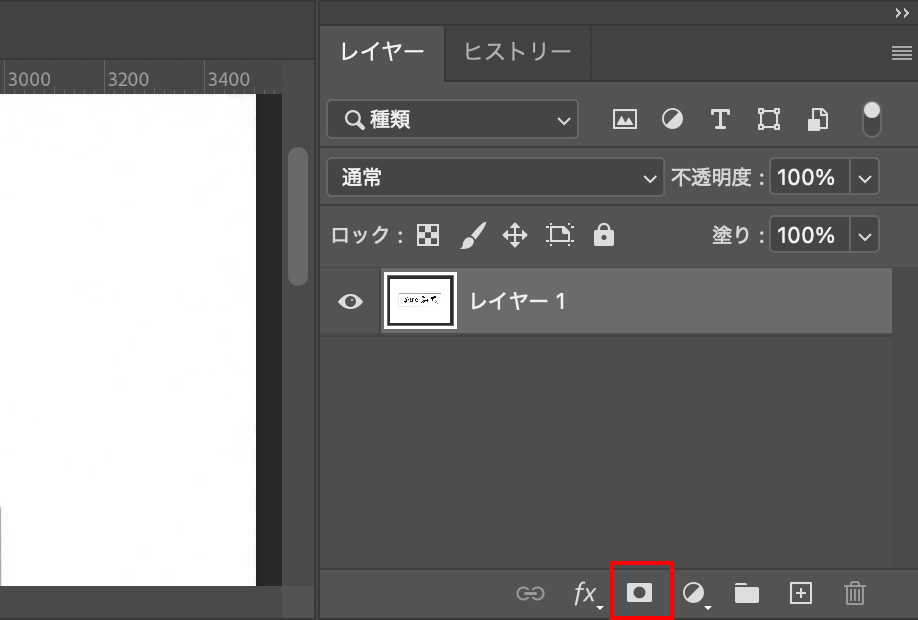This screenshot has width=918, height=620.
Task: Expand the 不透明度 opacity dropdown arrow
Action: 864,178
